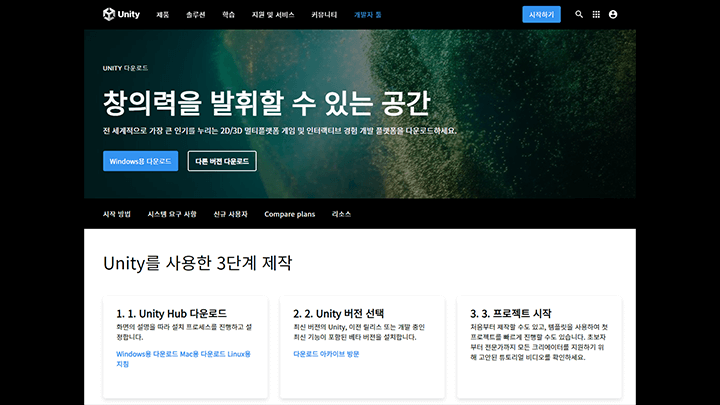Go to the 리소스 tab

341,214
